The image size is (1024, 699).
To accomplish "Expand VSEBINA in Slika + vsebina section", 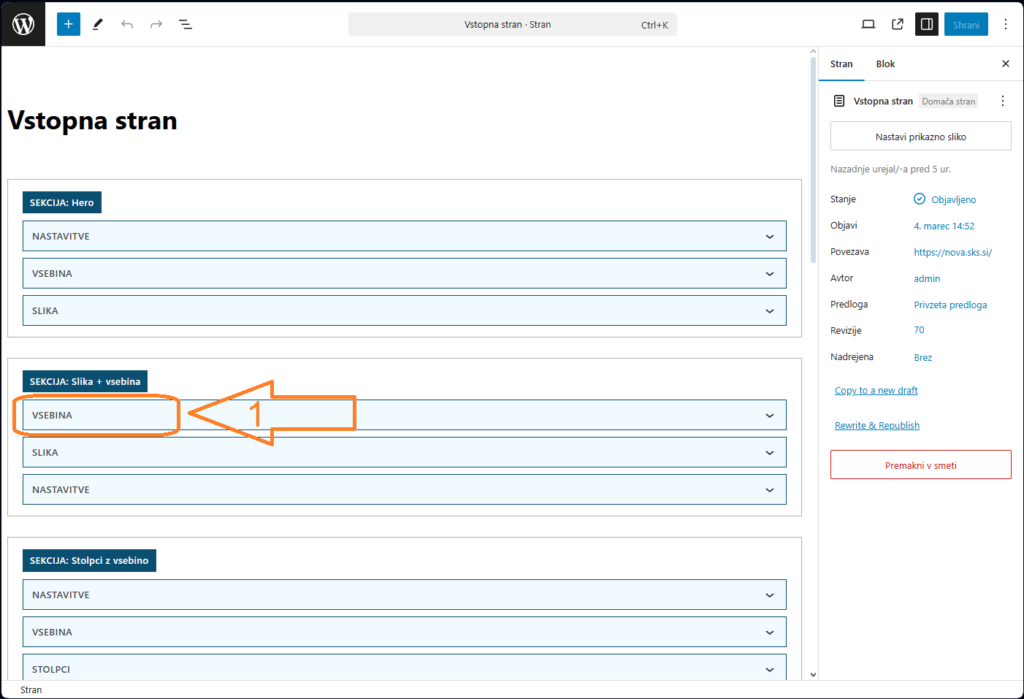I will (x=404, y=415).
